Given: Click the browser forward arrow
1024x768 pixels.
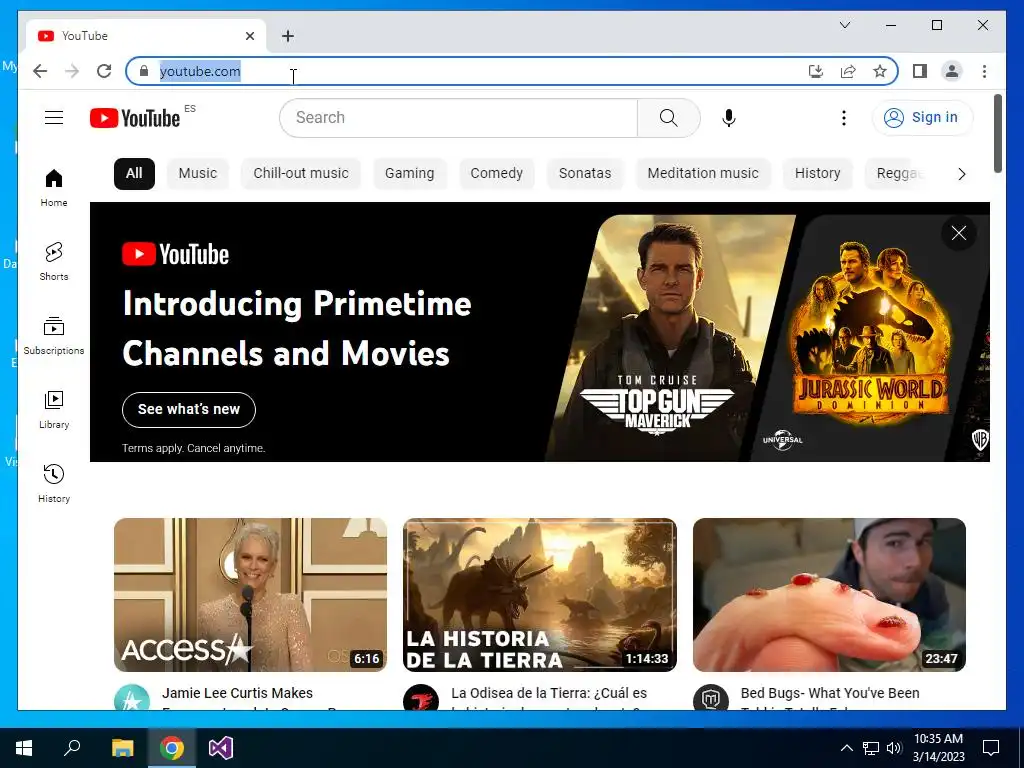Looking at the screenshot, I should 72,71.
